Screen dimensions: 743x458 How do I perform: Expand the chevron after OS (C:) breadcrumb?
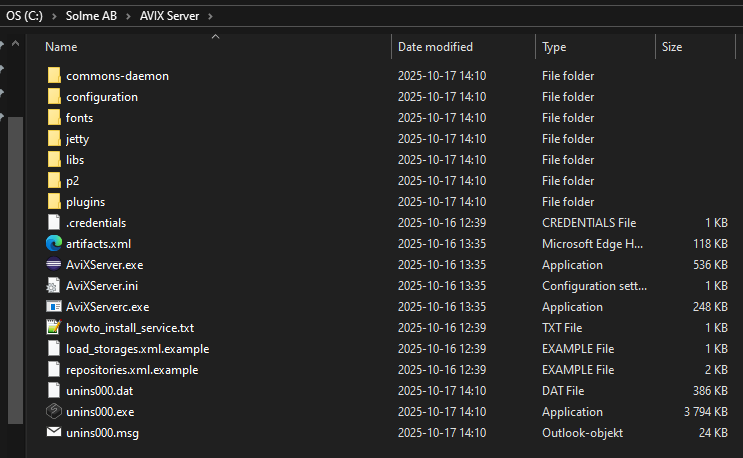click(x=56, y=16)
